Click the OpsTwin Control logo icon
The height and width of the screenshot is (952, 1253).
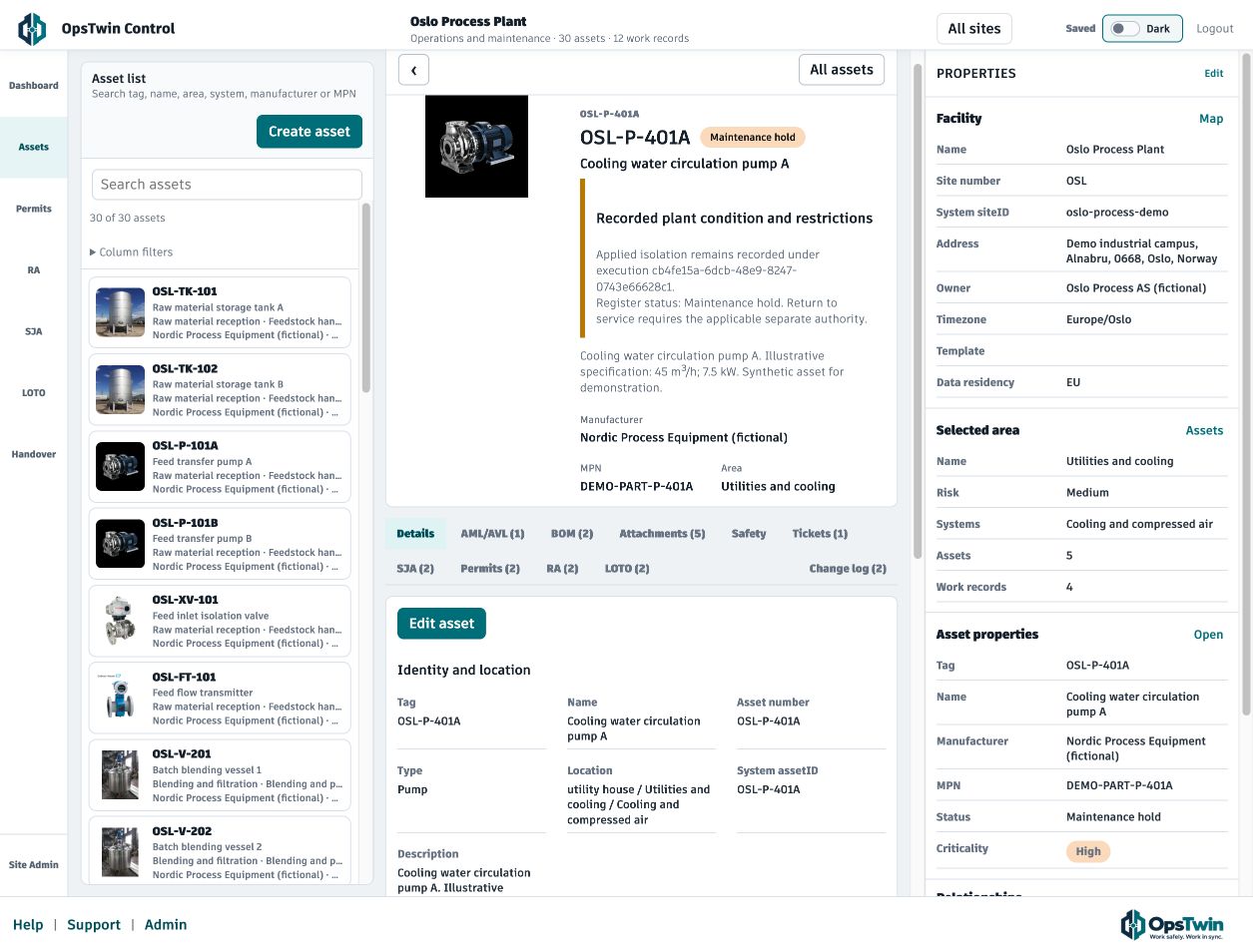(32, 29)
